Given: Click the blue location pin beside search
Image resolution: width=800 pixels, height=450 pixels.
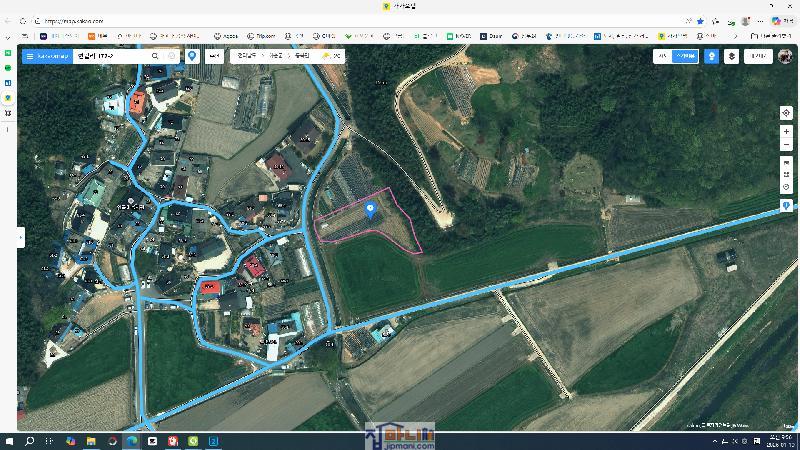Looking at the screenshot, I should [192, 57].
